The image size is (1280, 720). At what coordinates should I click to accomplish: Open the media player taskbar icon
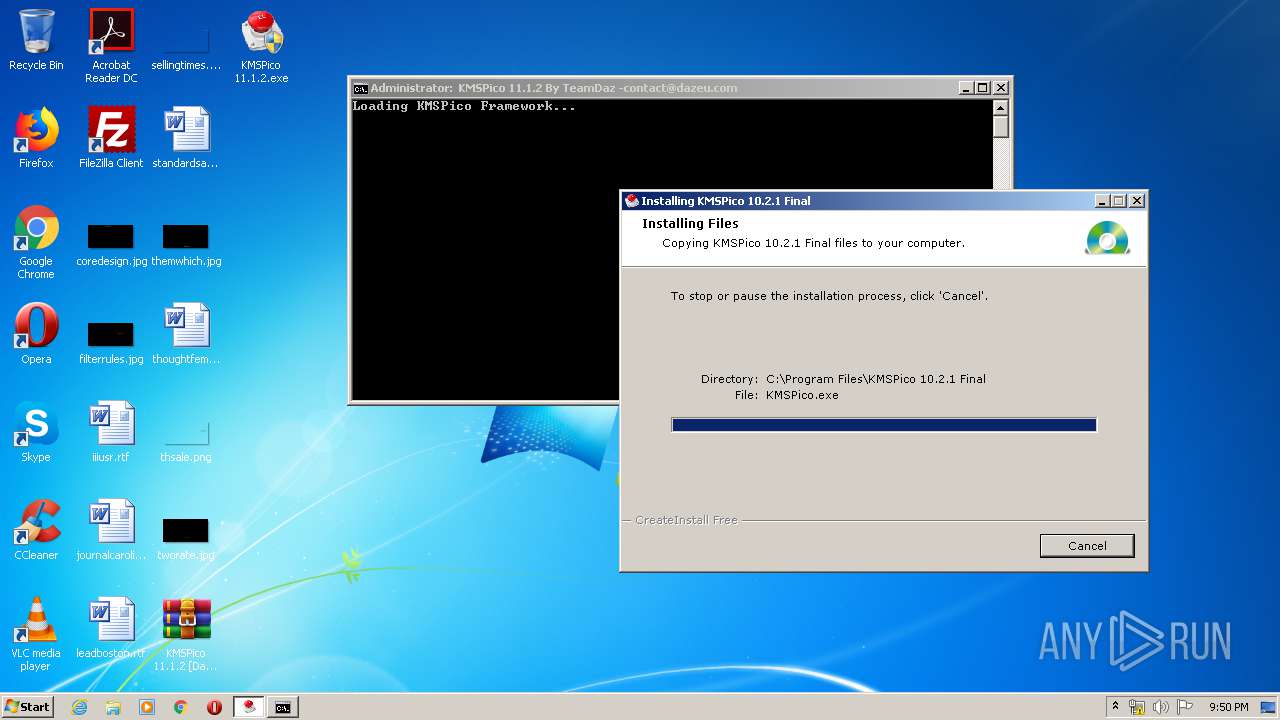(147, 707)
